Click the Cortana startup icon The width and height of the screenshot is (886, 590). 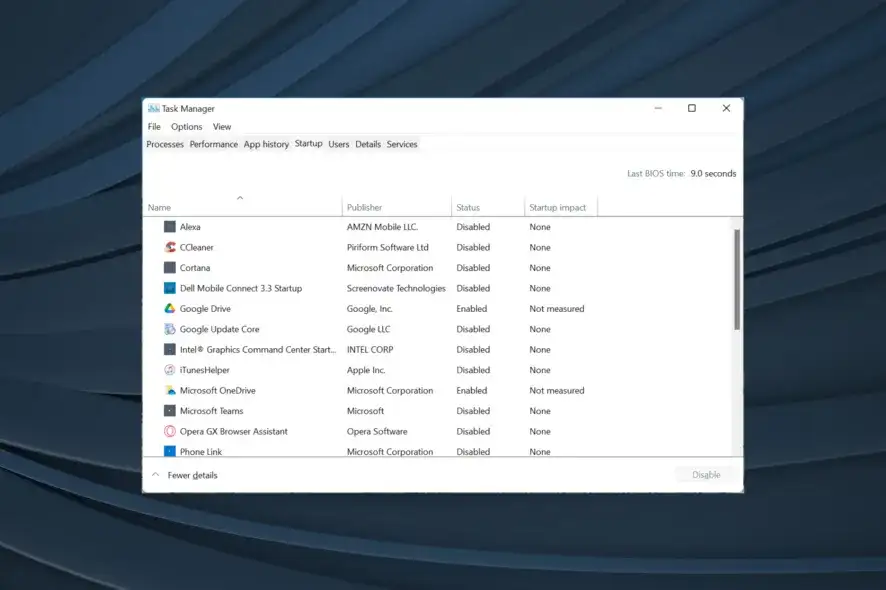coord(170,268)
